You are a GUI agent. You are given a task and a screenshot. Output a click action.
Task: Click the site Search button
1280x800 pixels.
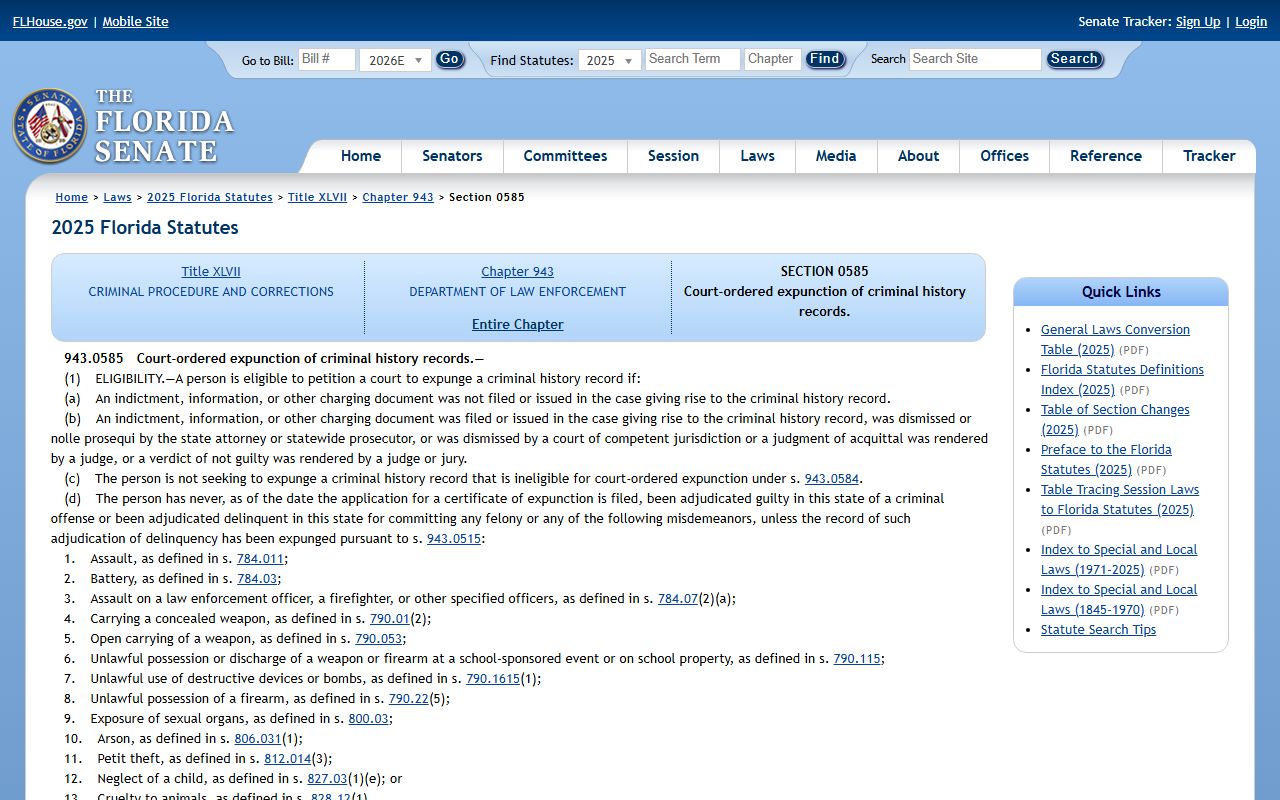1074,59
